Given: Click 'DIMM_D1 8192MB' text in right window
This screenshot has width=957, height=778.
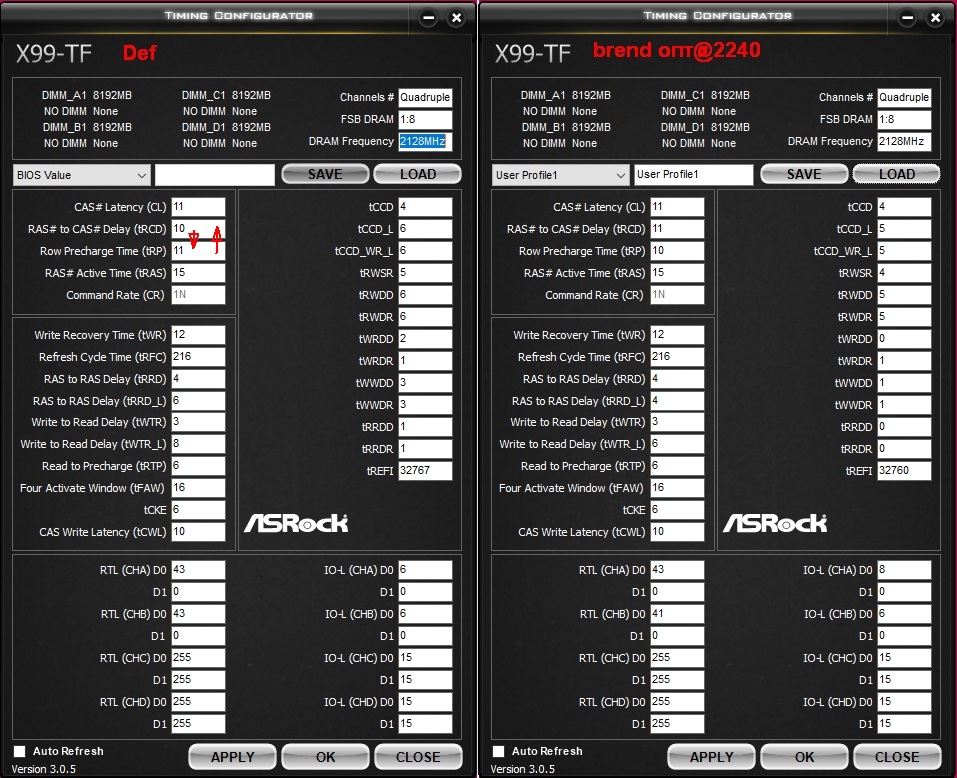Looking at the screenshot, I should tap(706, 127).
